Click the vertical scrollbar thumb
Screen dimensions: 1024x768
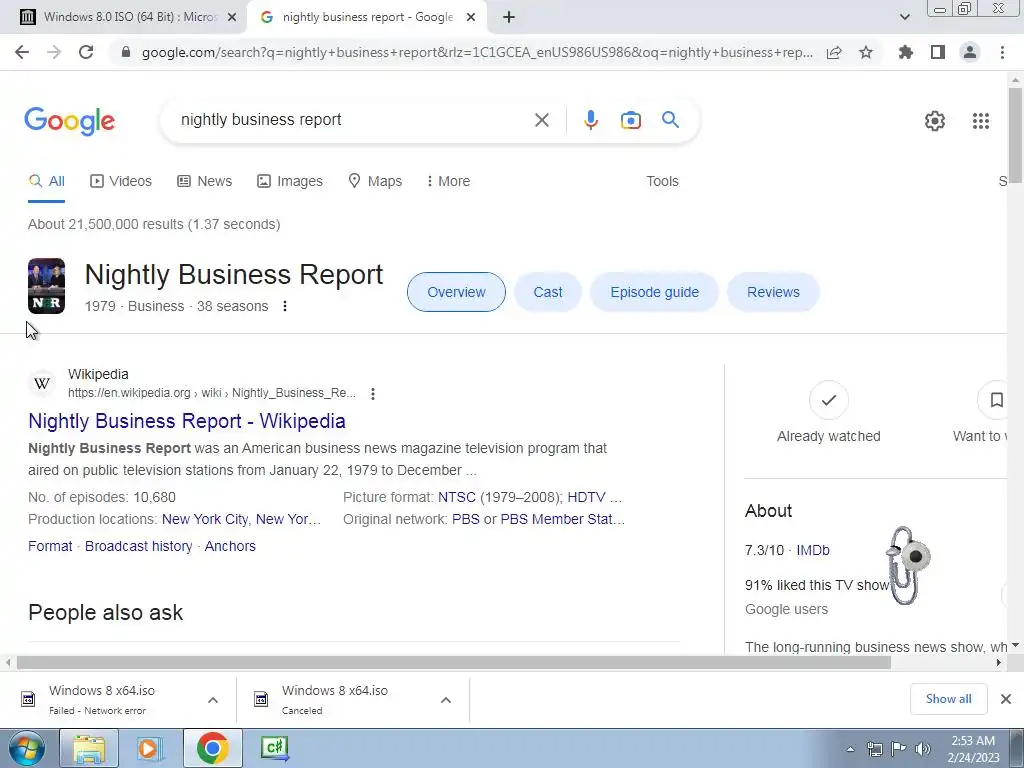1015,136
